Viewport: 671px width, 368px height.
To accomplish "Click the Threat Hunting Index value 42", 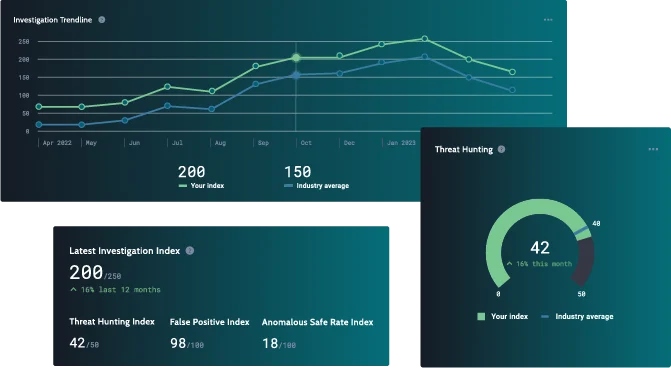I will (77, 343).
